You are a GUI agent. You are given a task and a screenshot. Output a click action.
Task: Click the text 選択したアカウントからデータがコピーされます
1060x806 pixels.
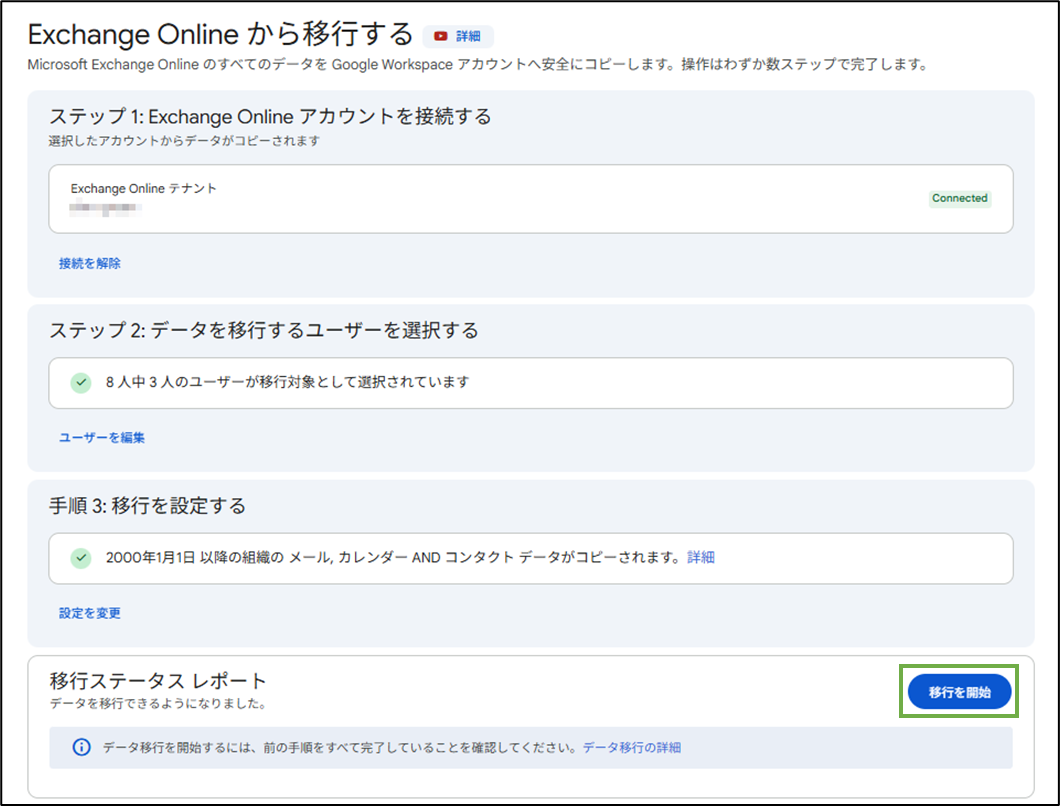coord(185,141)
